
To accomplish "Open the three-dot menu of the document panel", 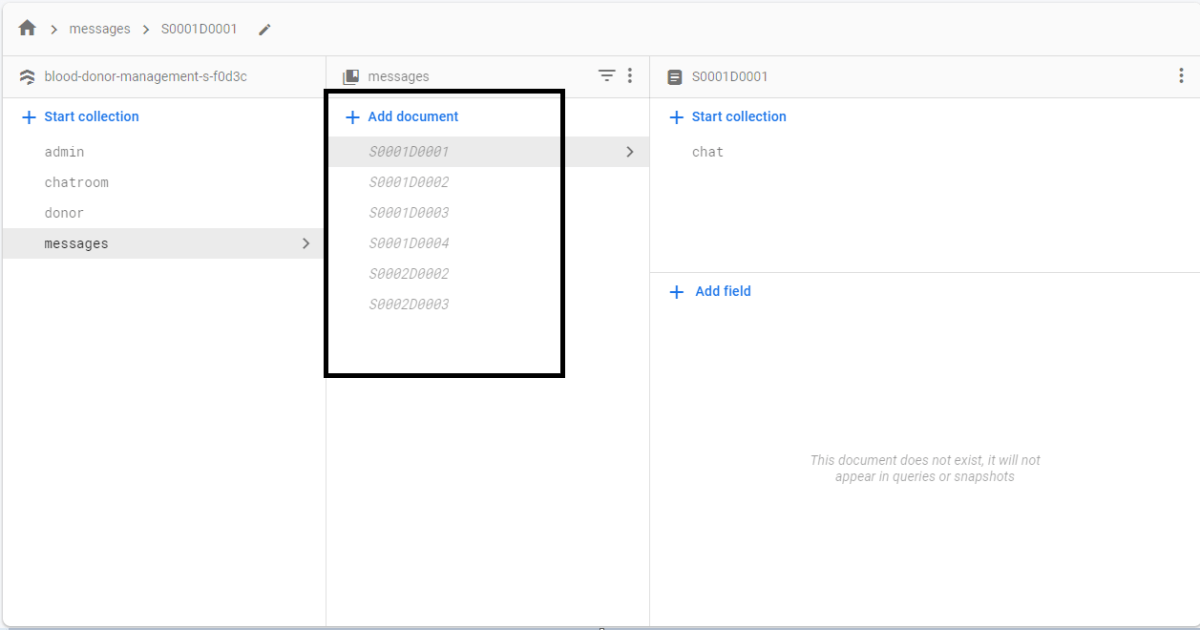I will coord(1181,75).
